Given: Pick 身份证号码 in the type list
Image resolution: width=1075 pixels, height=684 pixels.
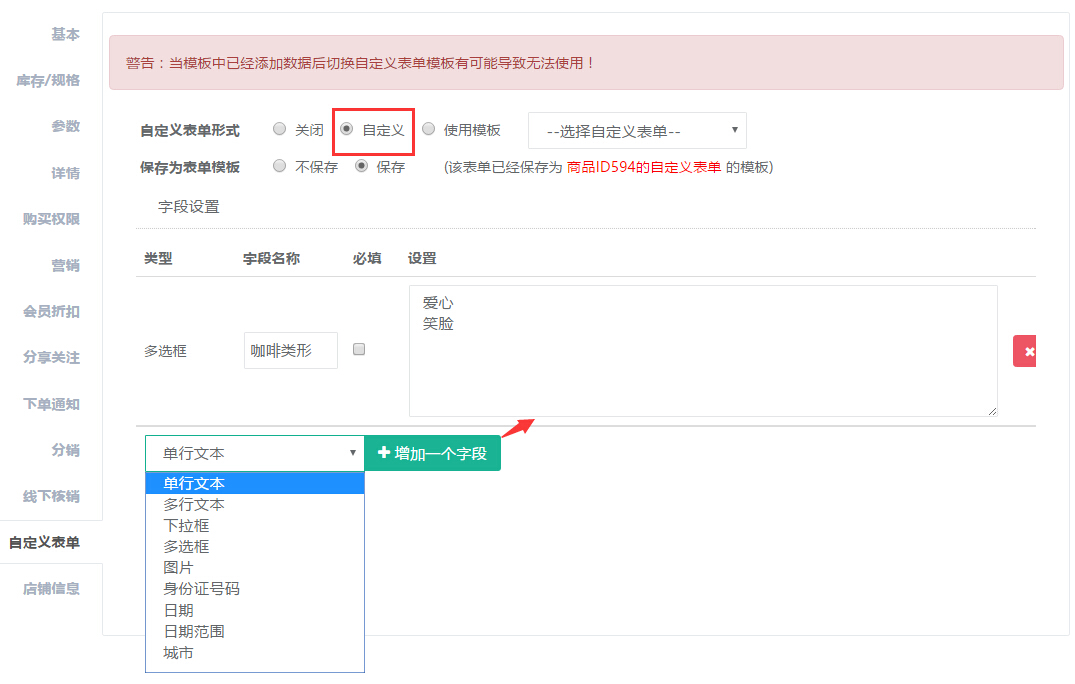Looking at the screenshot, I should pos(202,589).
